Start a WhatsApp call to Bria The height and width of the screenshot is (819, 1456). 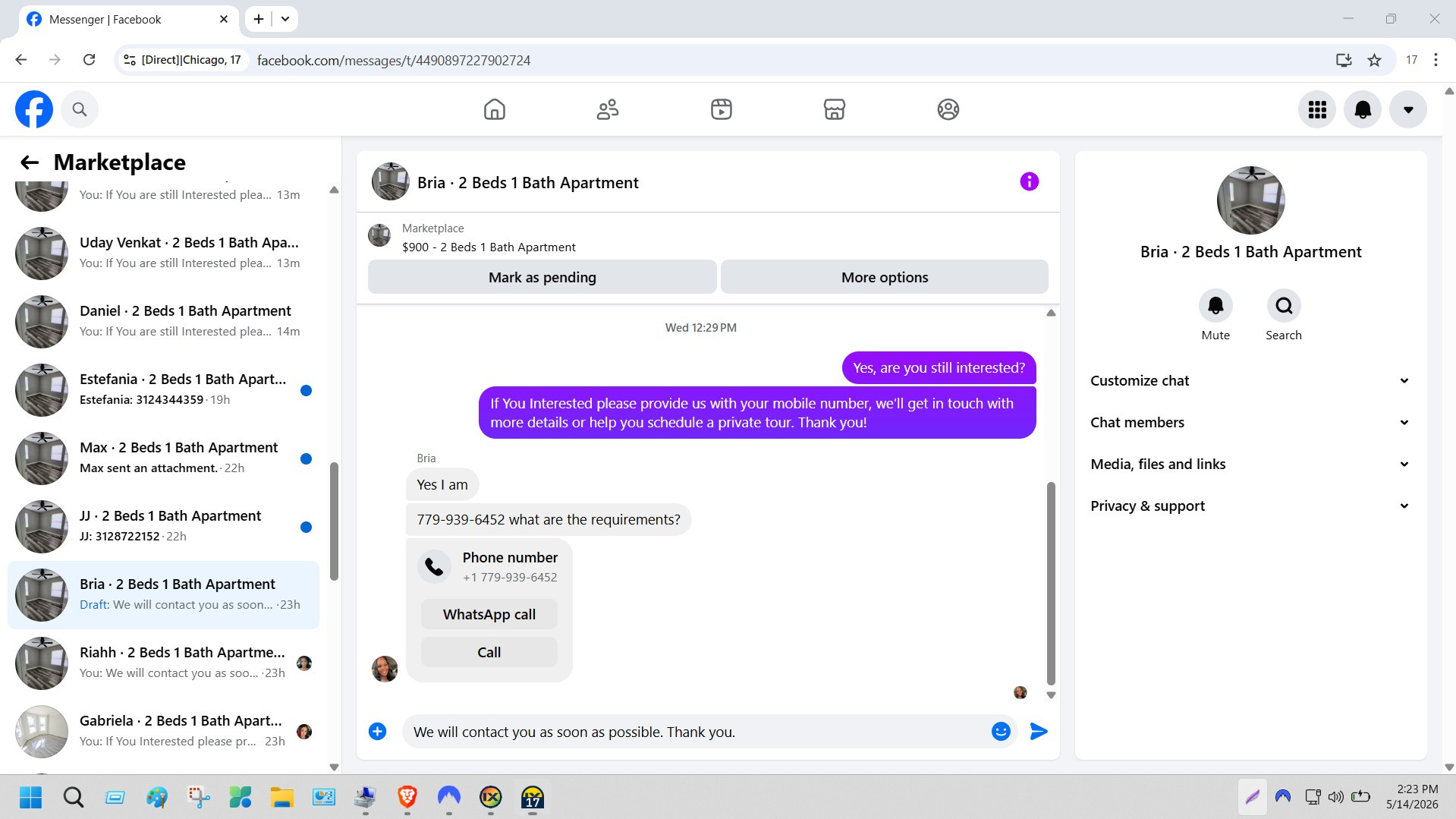(489, 614)
